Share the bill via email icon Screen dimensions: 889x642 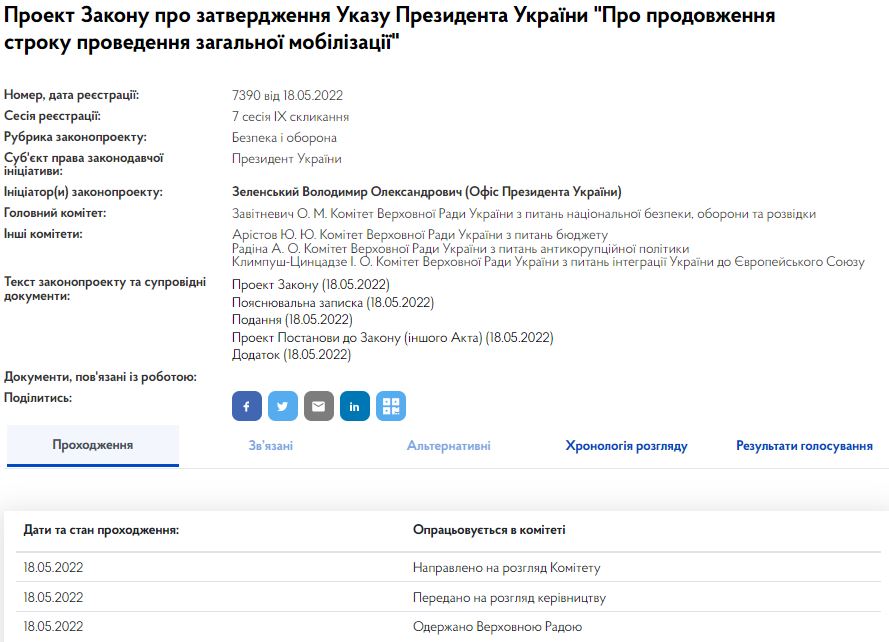[x=319, y=406]
